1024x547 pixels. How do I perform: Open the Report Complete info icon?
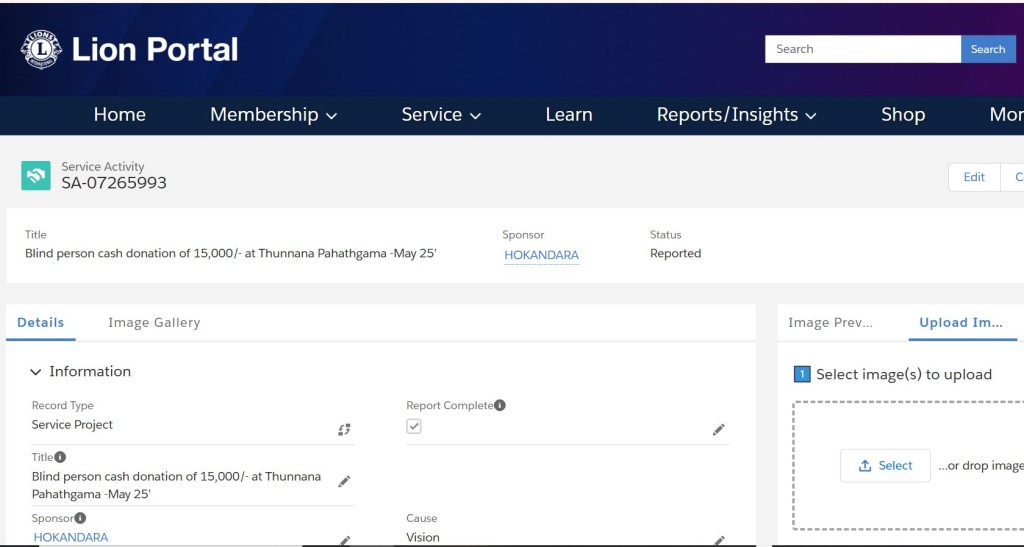[500, 405]
